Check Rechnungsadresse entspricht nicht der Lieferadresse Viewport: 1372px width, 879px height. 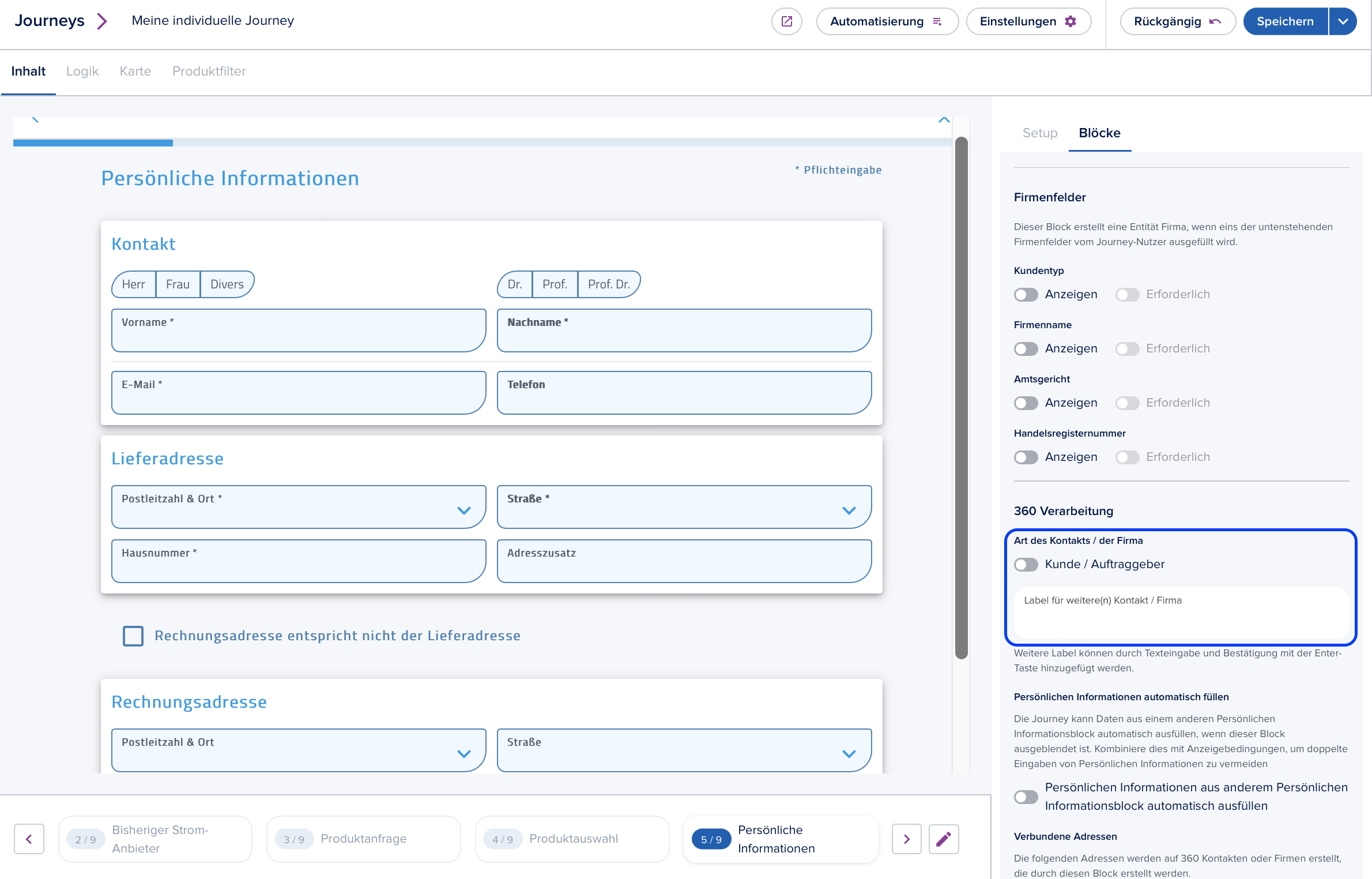point(133,636)
